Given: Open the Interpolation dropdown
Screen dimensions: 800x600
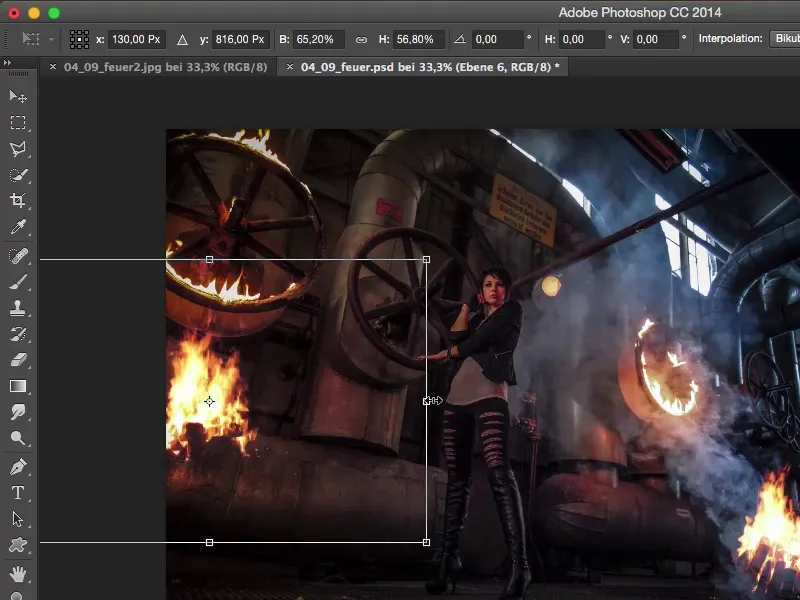Looking at the screenshot, I should pos(785,39).
